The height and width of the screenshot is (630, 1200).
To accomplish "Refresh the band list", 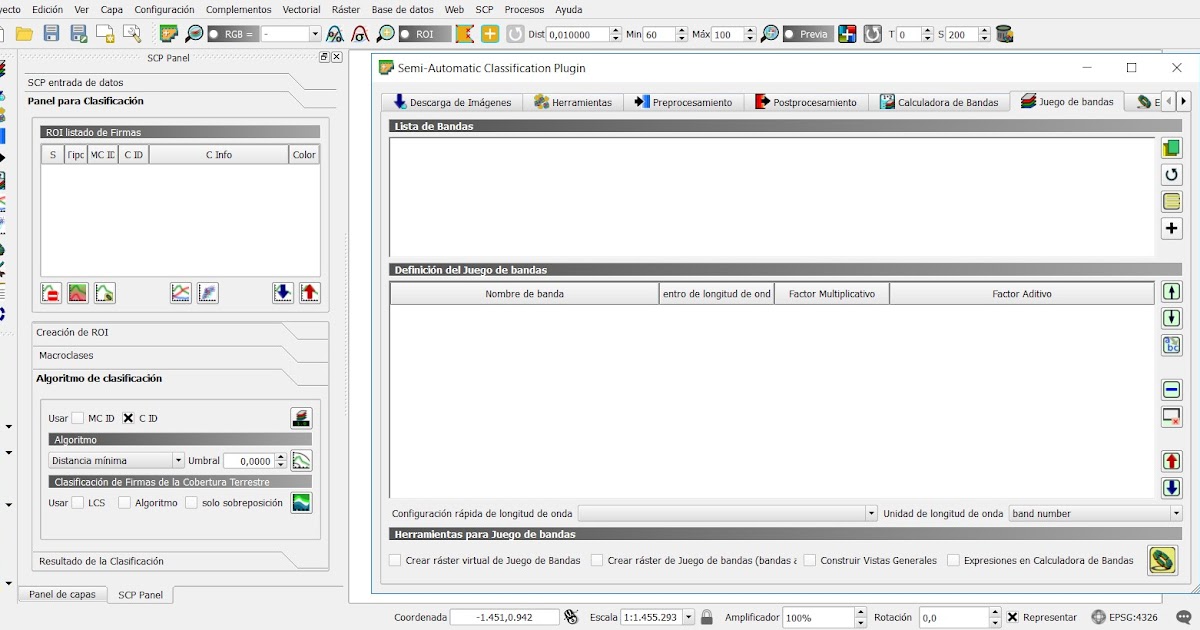I will pyautogui.click(x=1171, y=173).
